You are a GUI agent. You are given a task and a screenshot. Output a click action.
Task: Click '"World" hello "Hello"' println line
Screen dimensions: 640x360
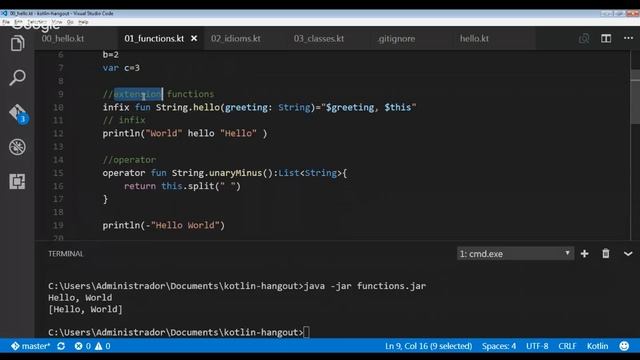(185, 133)
